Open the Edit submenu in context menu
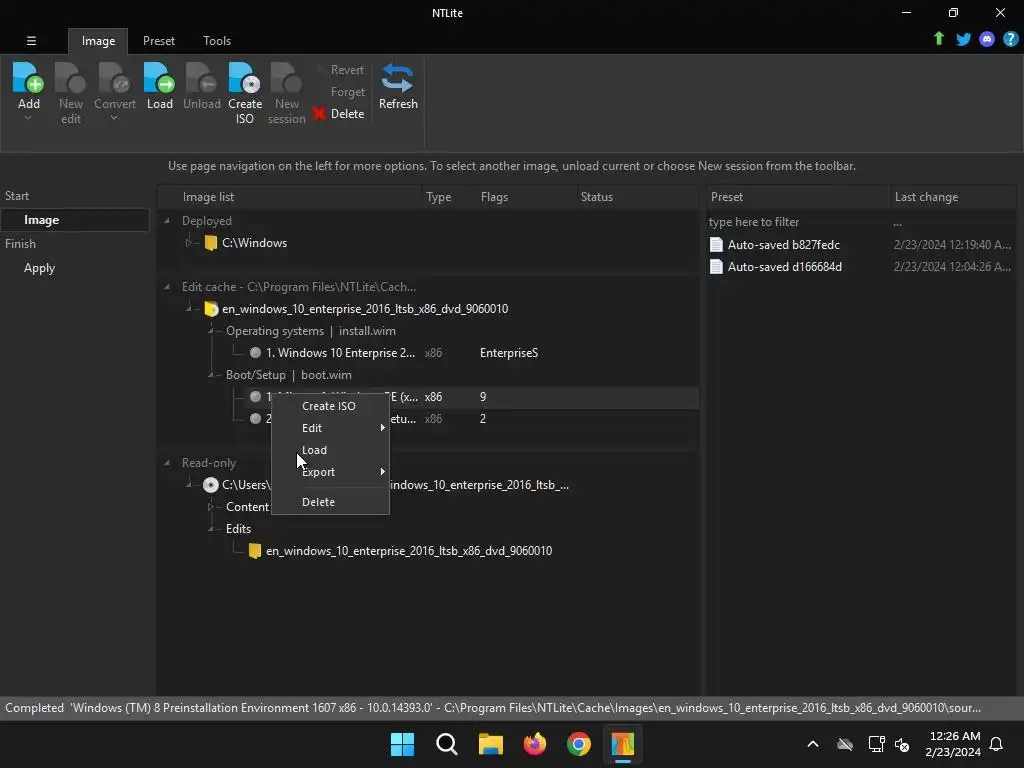 (x=330, y=428)
